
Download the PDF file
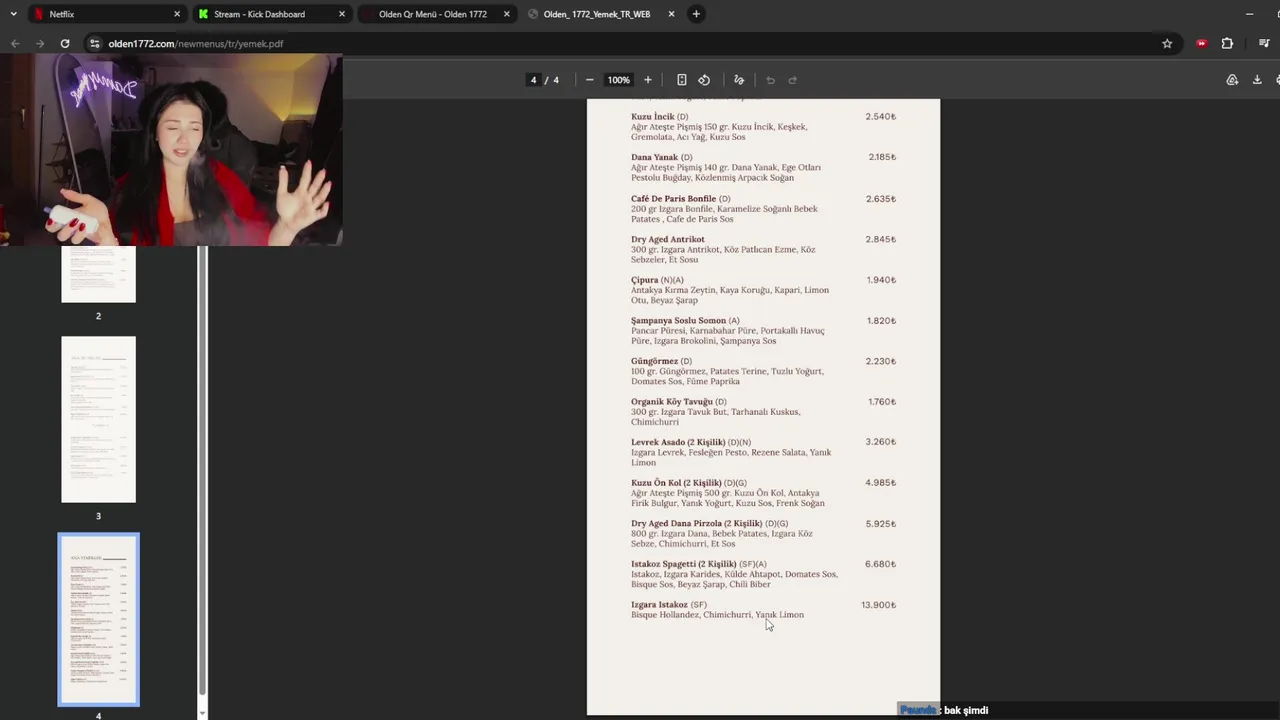[1257, 80]
